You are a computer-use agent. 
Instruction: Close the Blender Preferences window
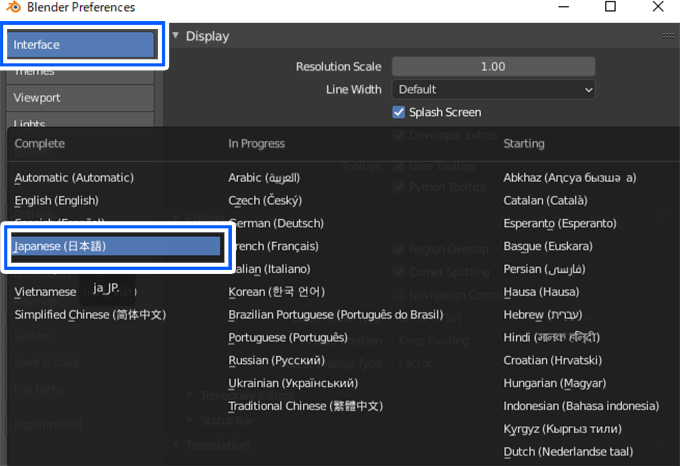pos(658,7)
